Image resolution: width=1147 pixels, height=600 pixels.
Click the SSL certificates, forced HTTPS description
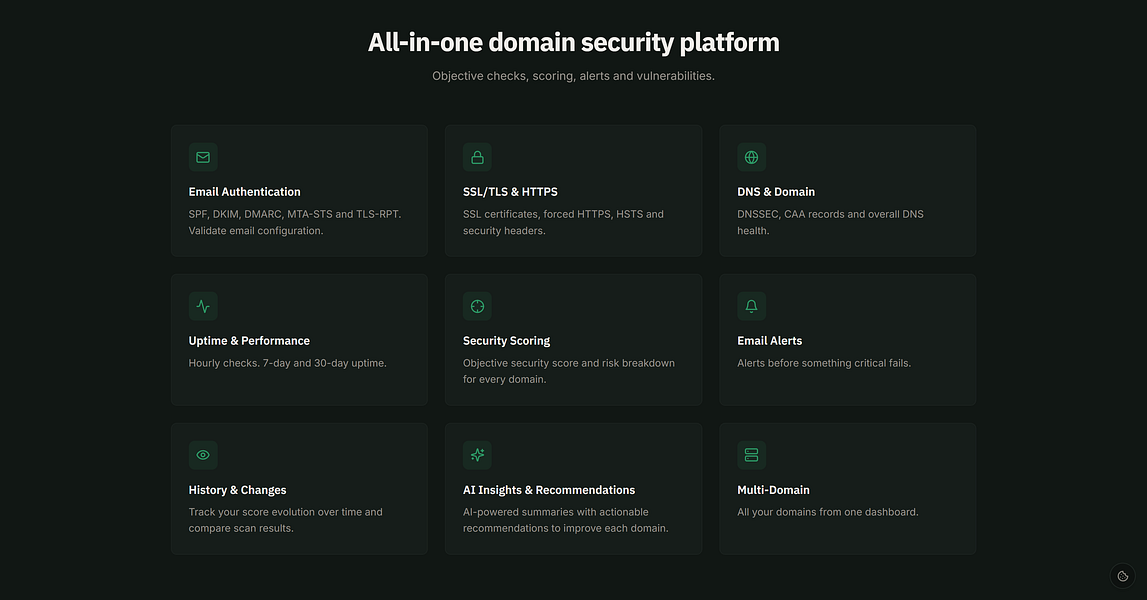[563, 222]
